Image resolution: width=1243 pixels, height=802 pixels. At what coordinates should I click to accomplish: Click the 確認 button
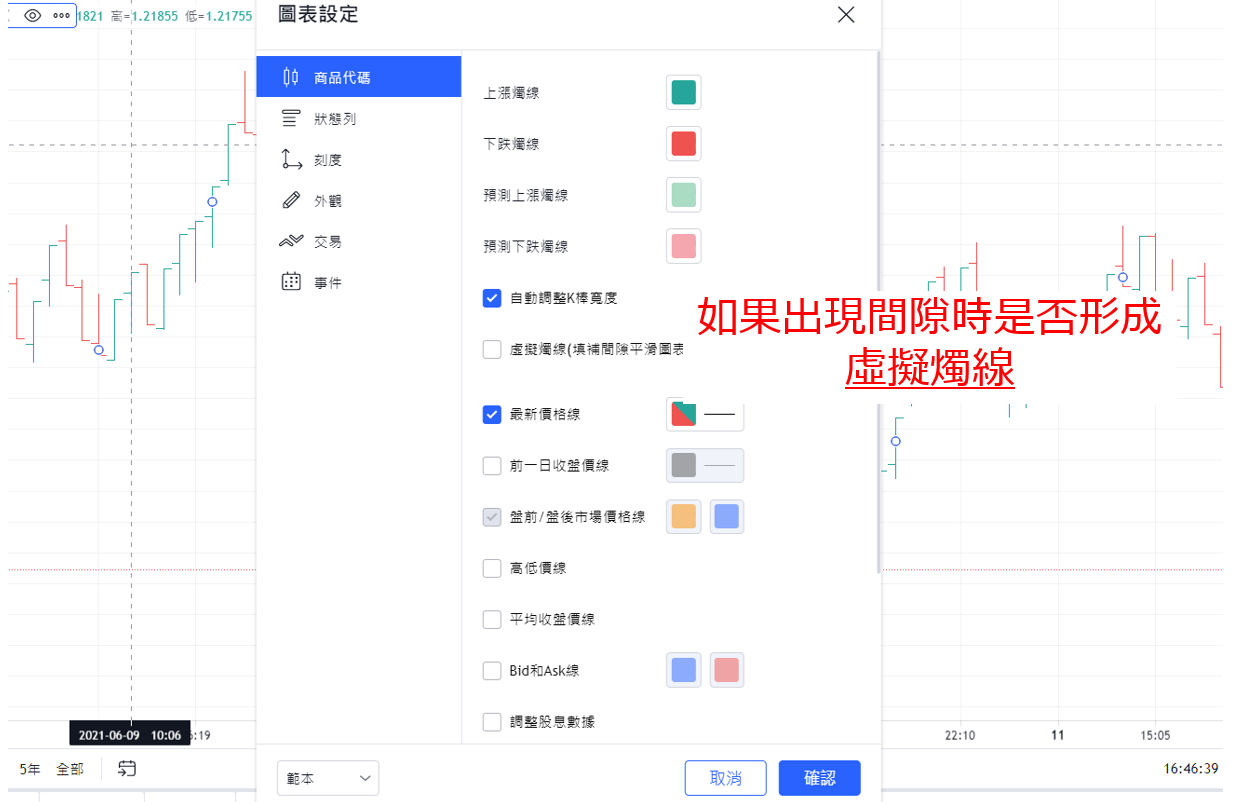[x=820, y=778]
